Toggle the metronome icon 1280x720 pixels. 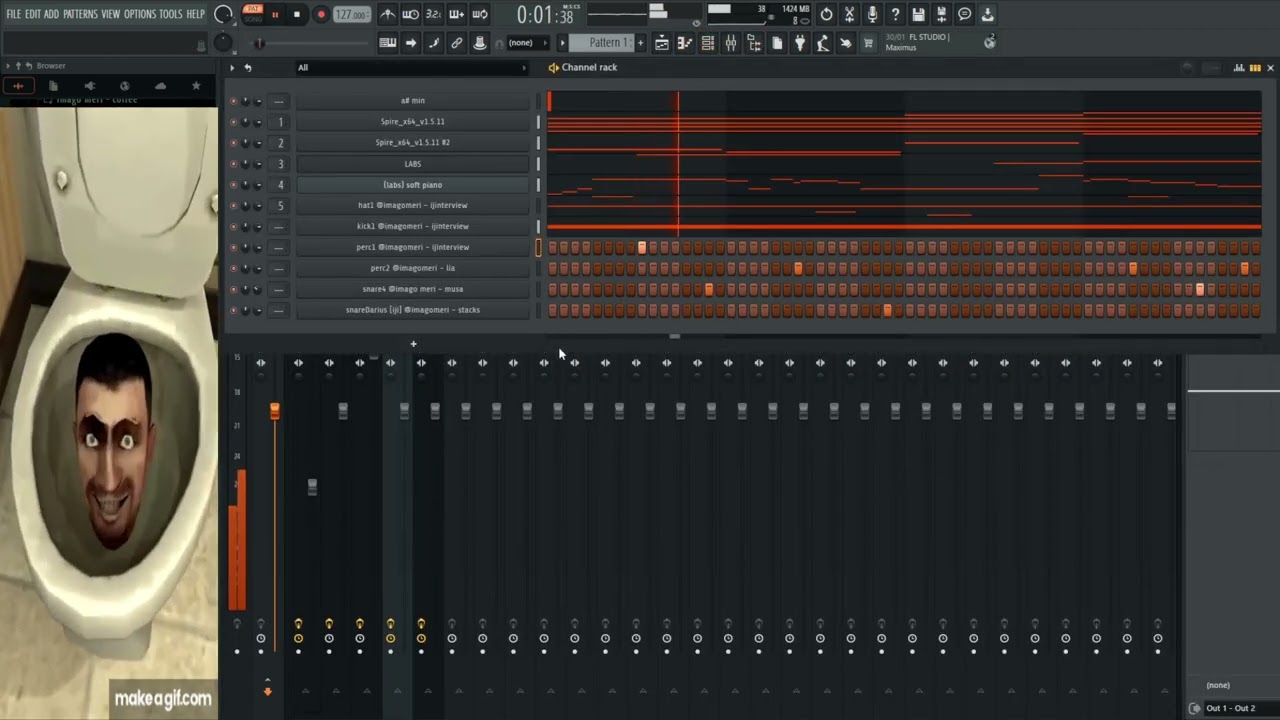(x=388, y=14)
